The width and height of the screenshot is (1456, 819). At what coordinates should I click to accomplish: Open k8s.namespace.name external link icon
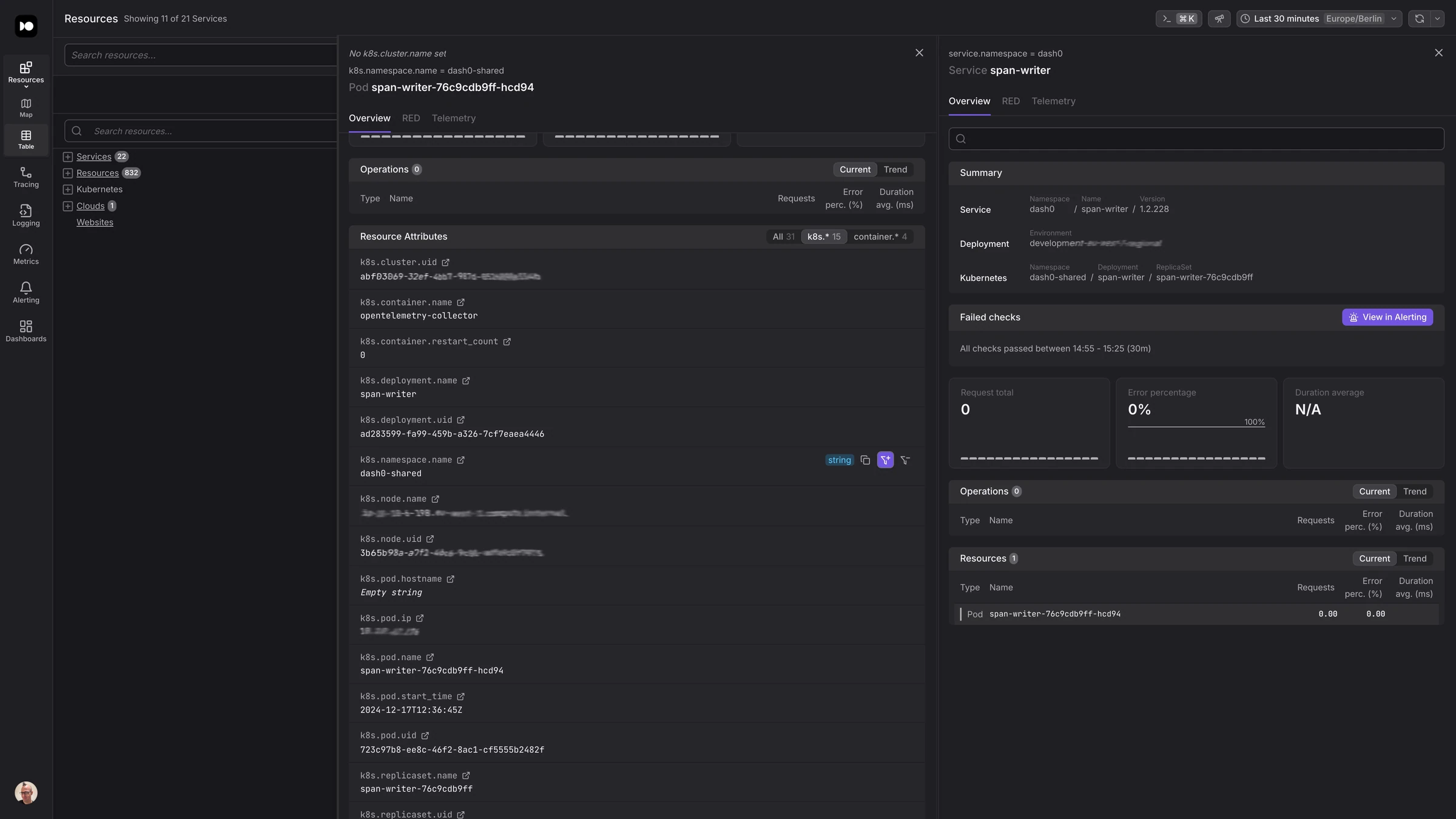[460, 460]
